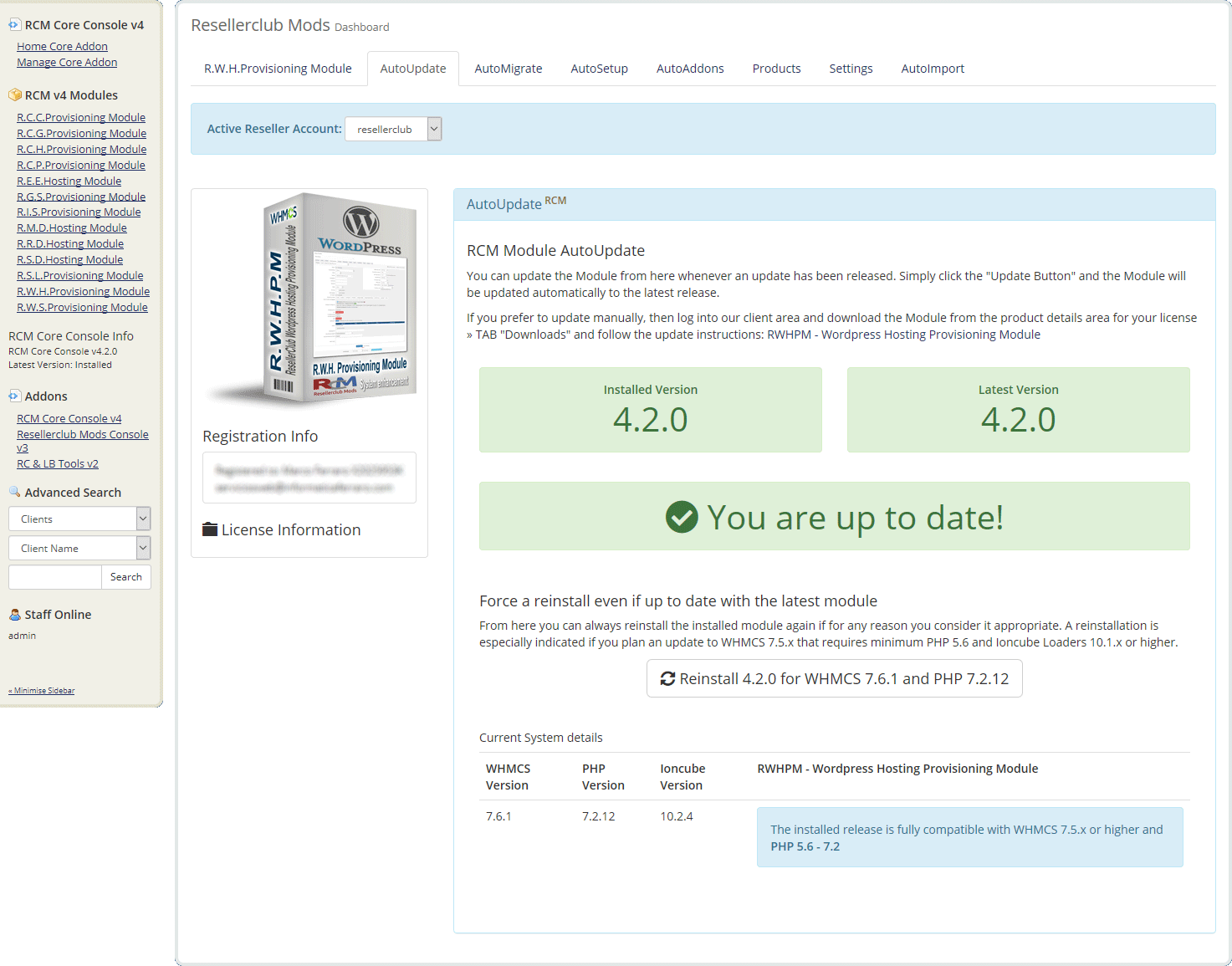Viewport: 1232px width, 966px height.
Task: Click Reinstall 4.2.0 for WHMCS button
Action: [x=835, y=678]
